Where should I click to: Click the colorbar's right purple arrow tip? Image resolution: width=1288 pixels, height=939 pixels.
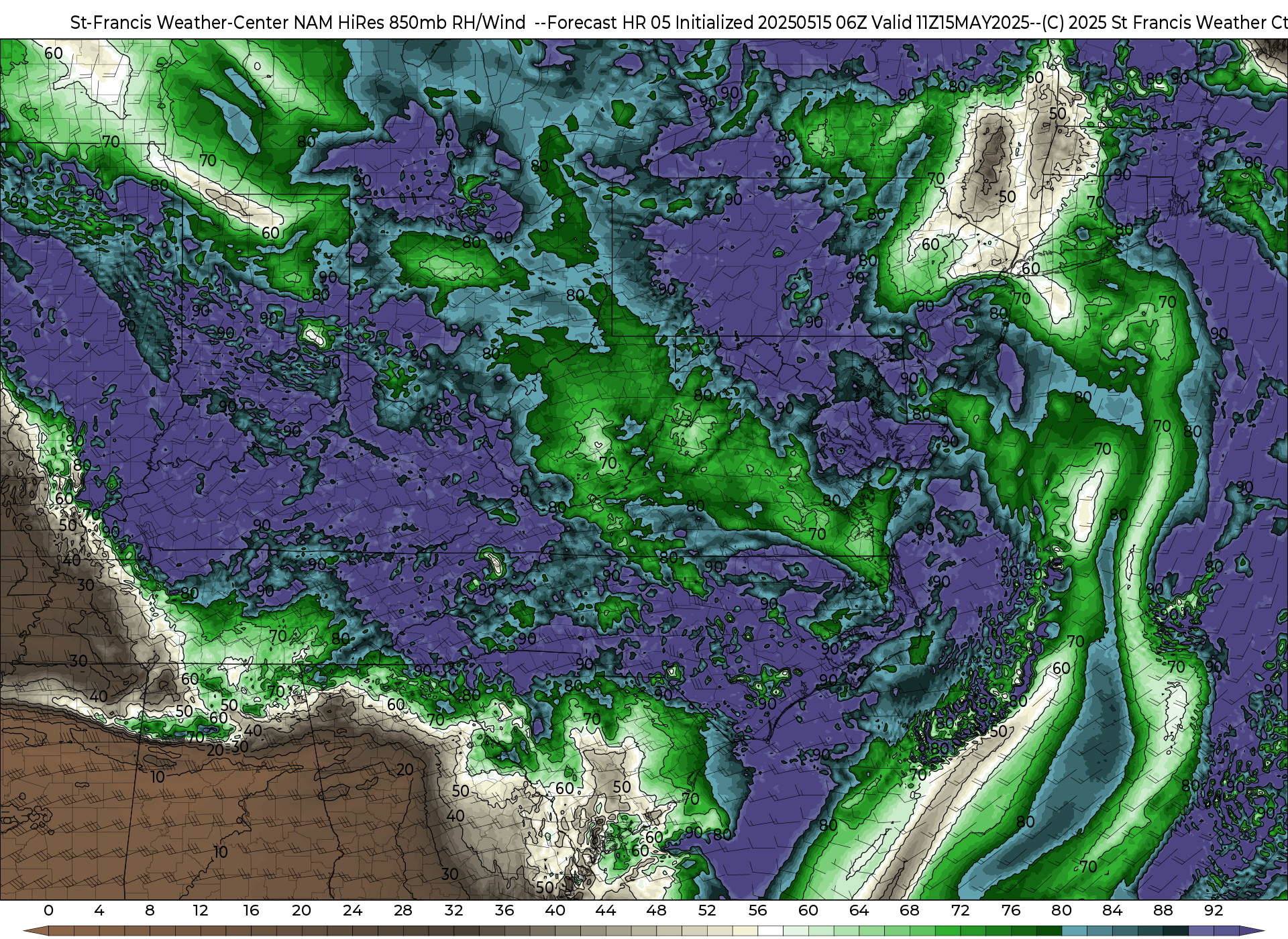click(1252, 931)
